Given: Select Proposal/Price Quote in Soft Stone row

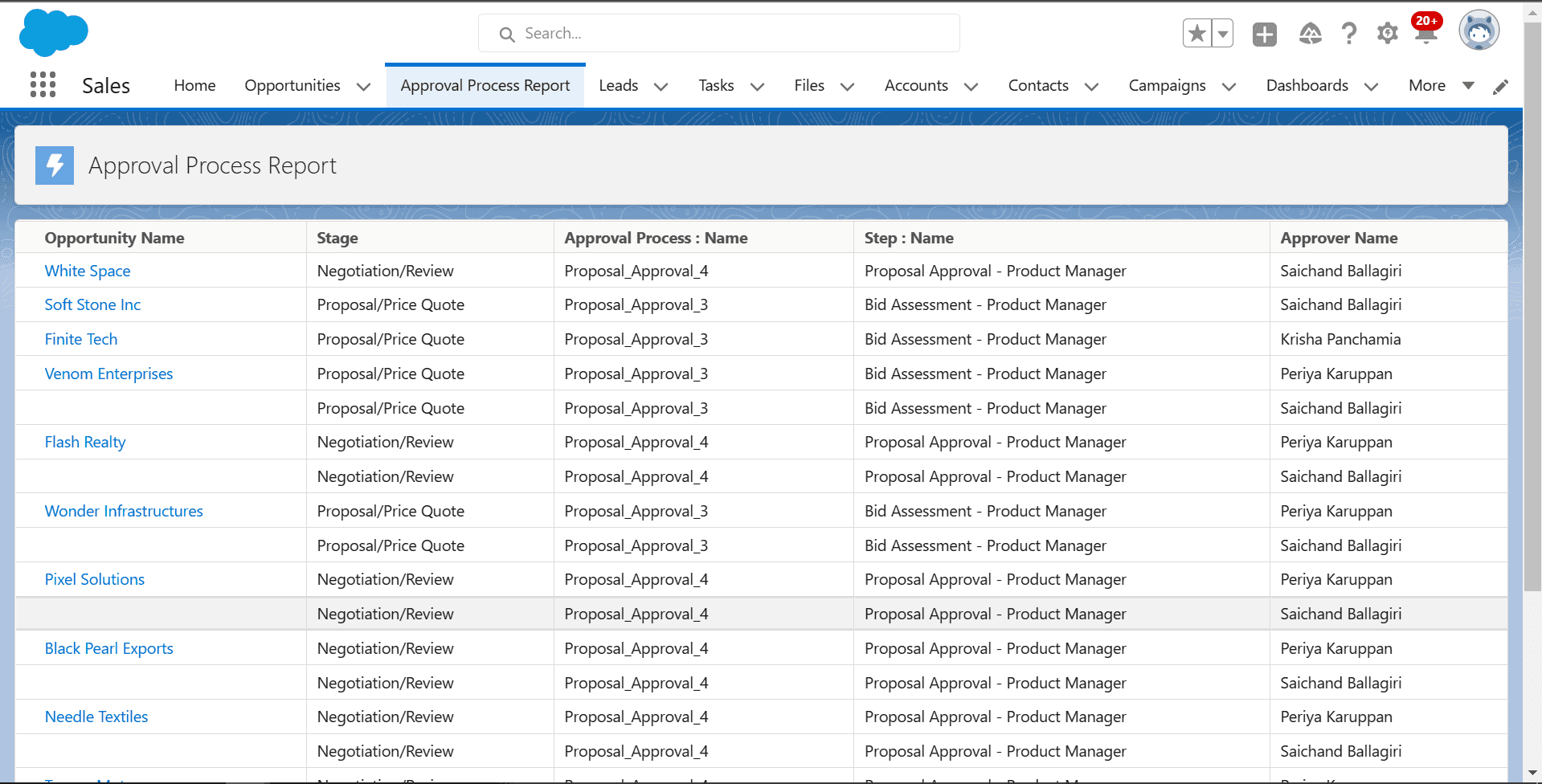Looking at the screenshot, I should click(x=391, y=304).
